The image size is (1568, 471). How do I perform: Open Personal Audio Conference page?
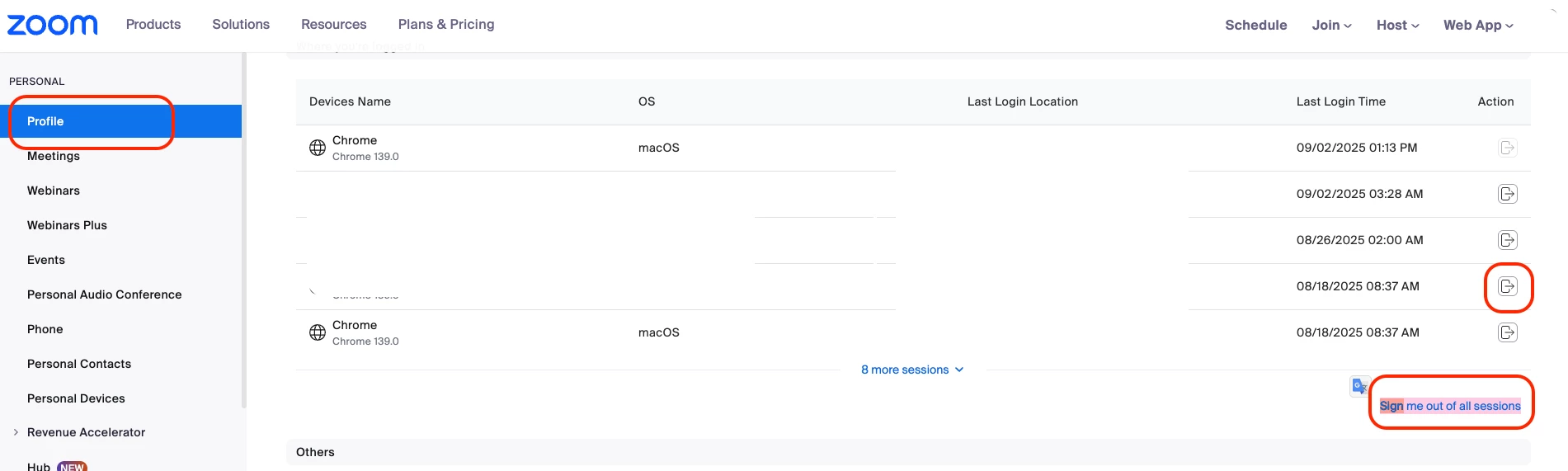tap(104, 294)
